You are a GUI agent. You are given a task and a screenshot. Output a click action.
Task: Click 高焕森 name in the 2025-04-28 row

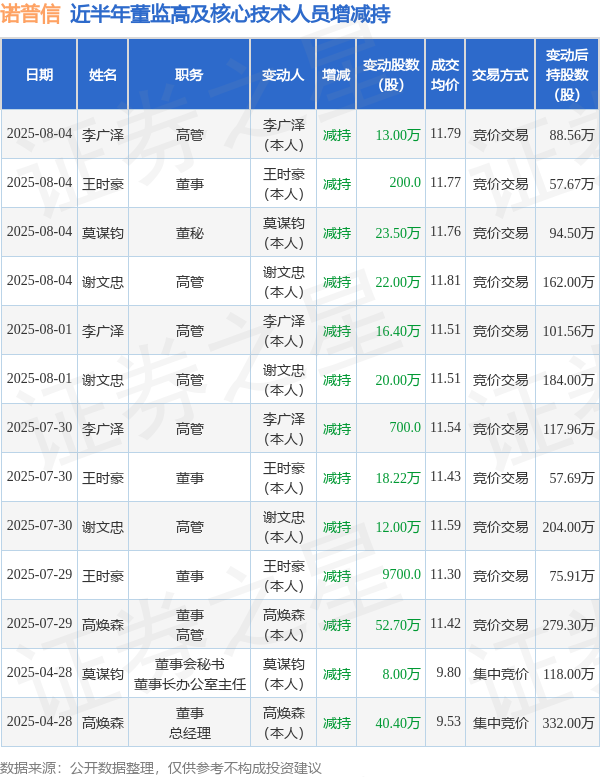coord(103,723)
